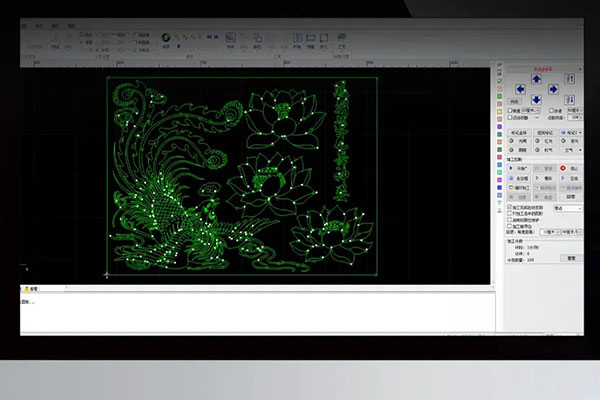Select the orange layer color swatch
The image size is (600, 400).
tap(499, 142)
